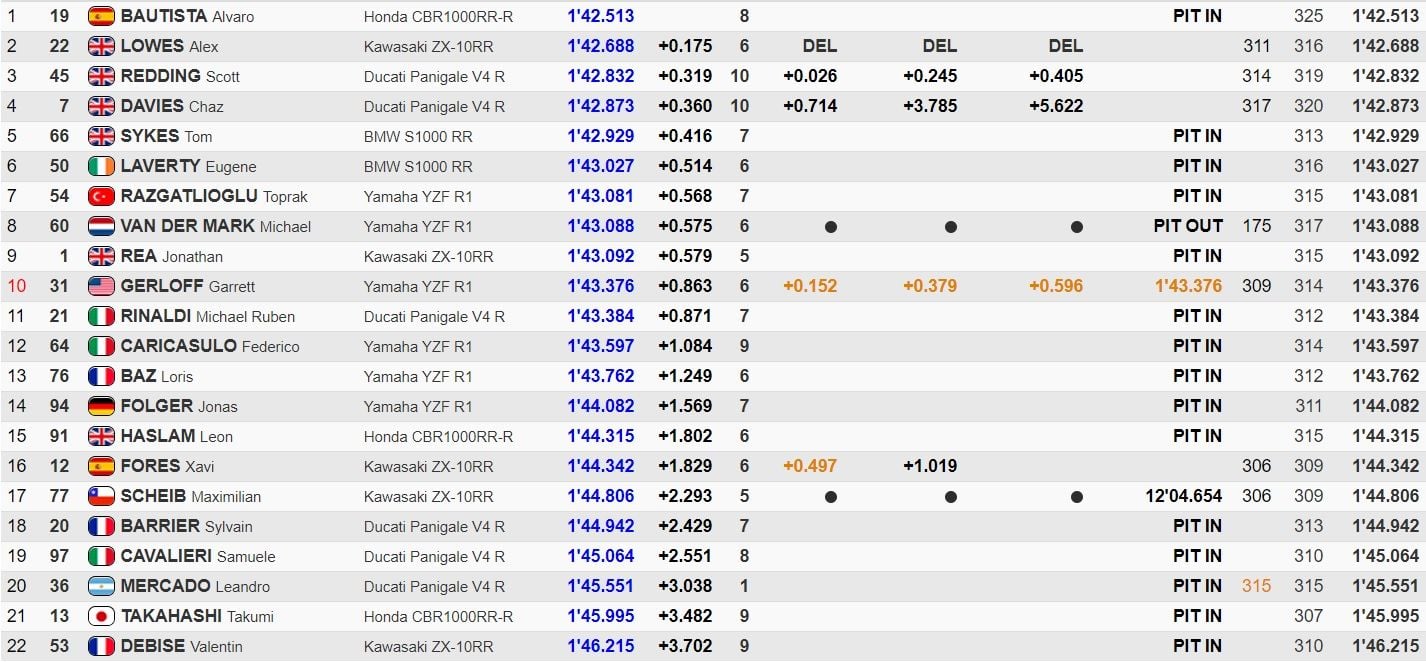The height and width of the screenshot is (662, 1426).
Task: Select the UK flag beside REDDING Scott
Action: tap(101, 76)
